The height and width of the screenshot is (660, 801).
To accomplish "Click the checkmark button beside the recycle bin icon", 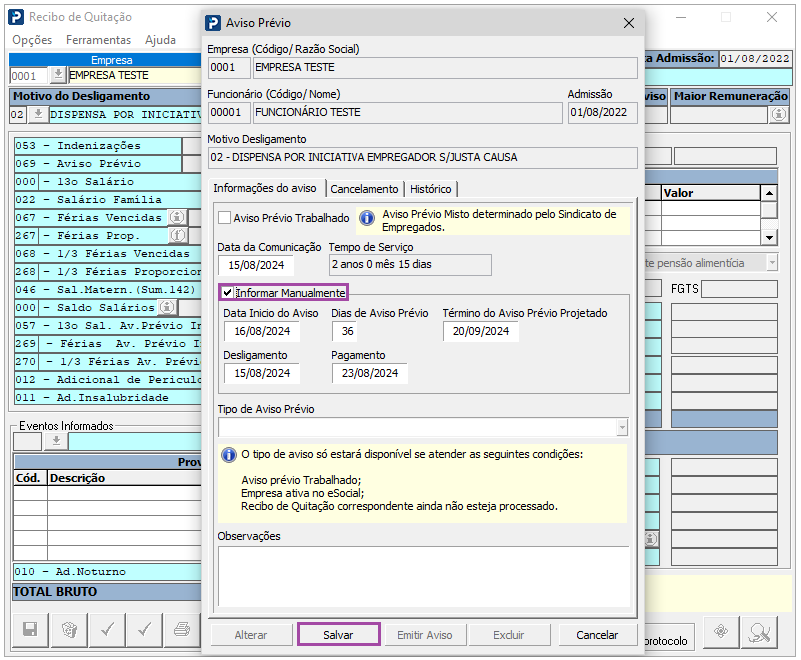I will (x=107, y=629).
